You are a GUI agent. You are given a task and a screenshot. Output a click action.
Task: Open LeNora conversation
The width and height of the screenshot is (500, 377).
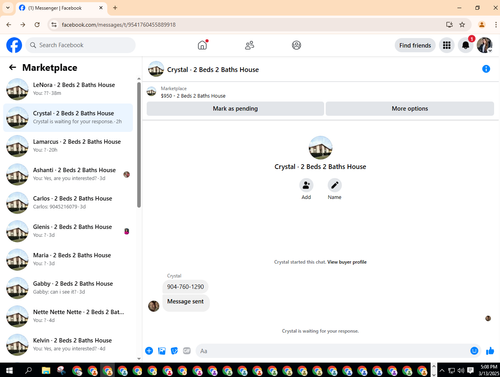click(x=68, y=89)
